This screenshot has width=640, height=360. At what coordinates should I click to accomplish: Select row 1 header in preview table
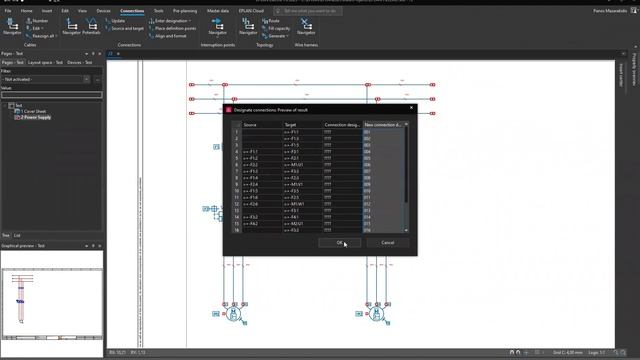(x=237, y=132)
